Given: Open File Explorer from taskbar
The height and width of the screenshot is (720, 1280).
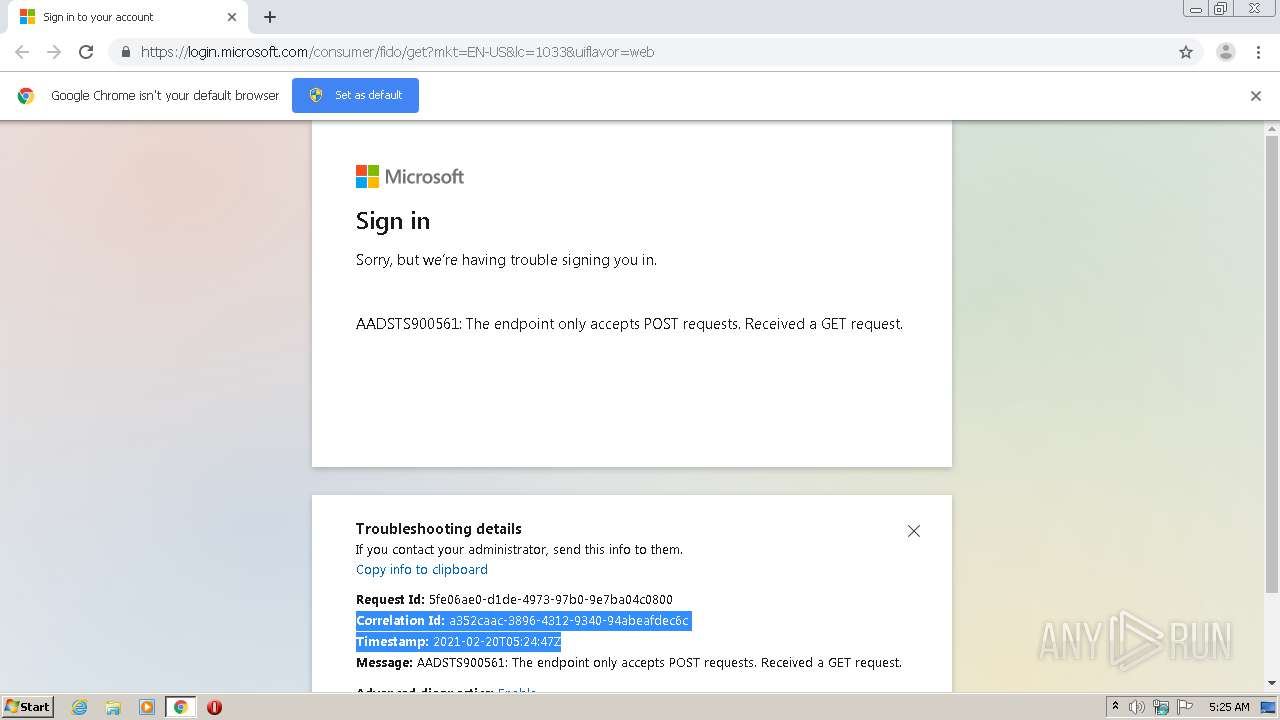Looking at the screenshot, I should (x=113, y=707).
